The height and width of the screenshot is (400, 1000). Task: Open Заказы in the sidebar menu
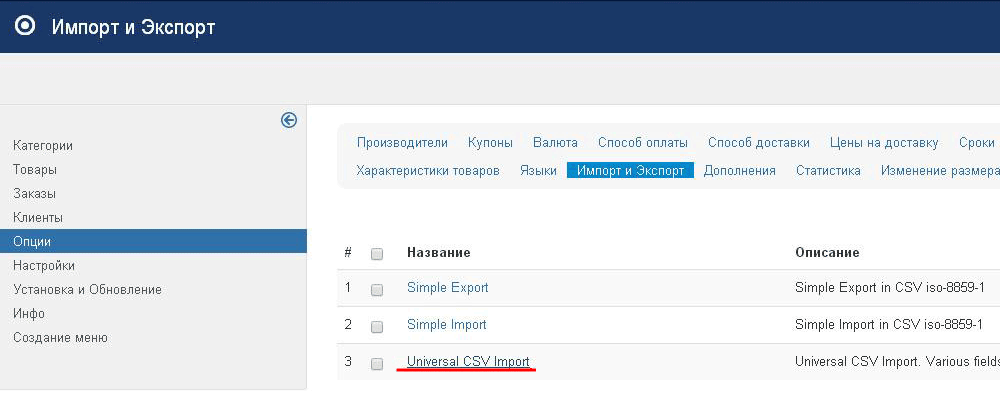pyautogui.click(x=35, y=194)
